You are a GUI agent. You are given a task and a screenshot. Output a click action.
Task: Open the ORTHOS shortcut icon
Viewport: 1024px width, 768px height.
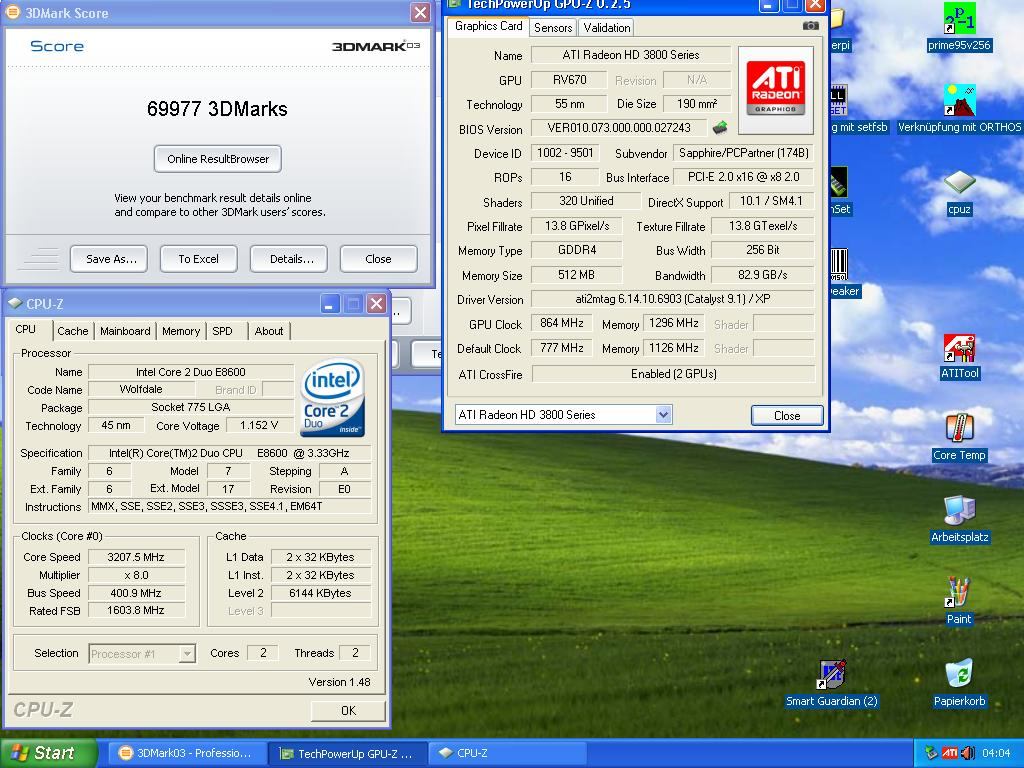[959, 101]
